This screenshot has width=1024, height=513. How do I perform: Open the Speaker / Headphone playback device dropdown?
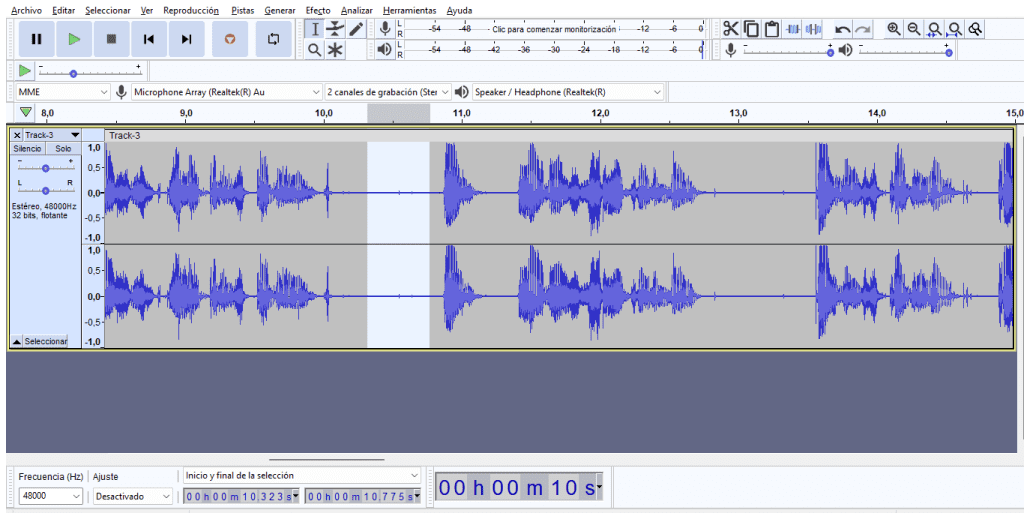568,92
